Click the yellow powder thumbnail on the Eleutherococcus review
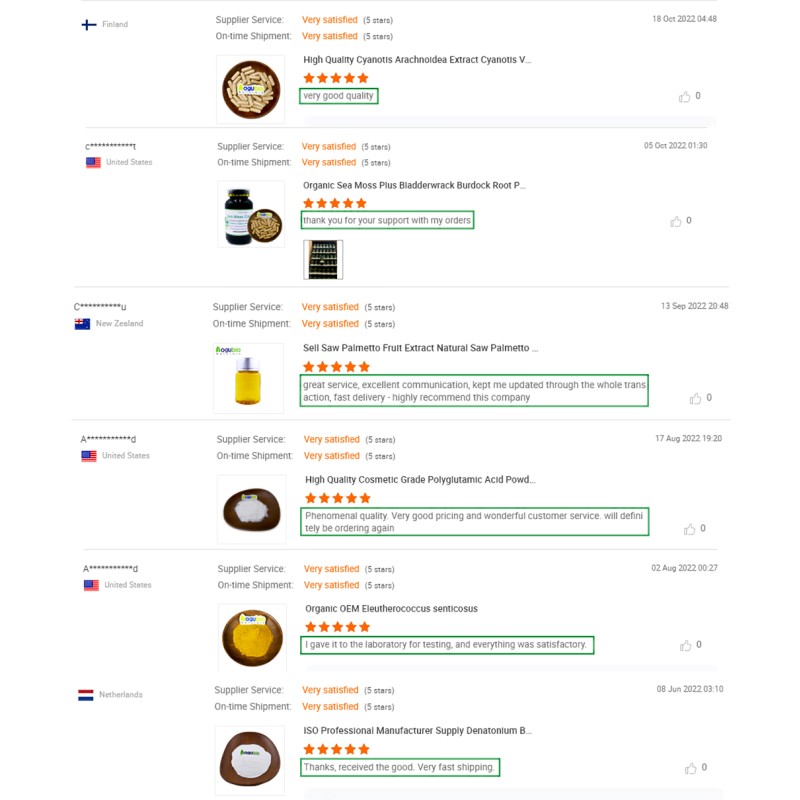Viewport: 800px width, 800px height. tap(250, 637)
